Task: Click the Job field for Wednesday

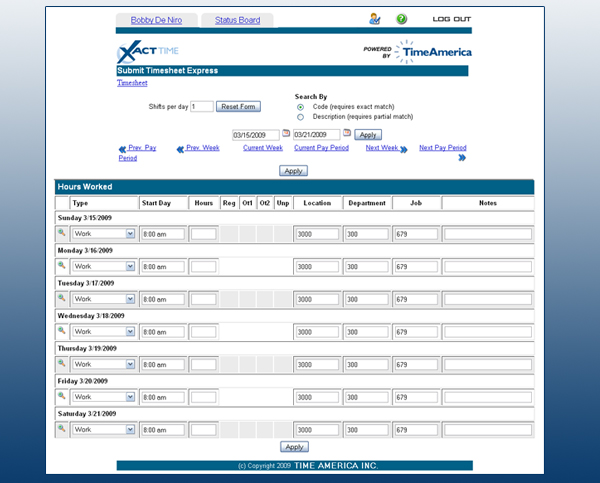Action: [416, 332]
